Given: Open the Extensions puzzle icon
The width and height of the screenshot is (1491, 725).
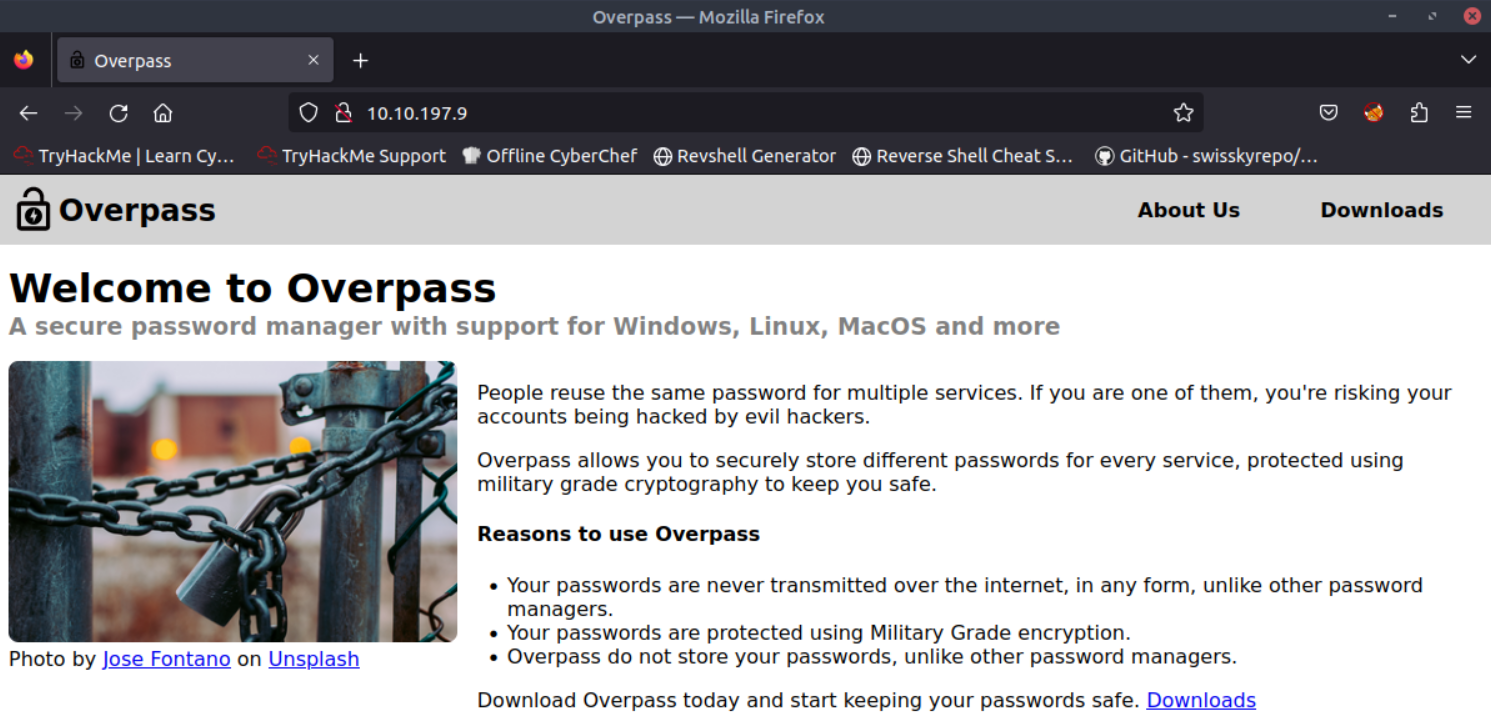Looking at the screenshot, I should point(1419,113).
